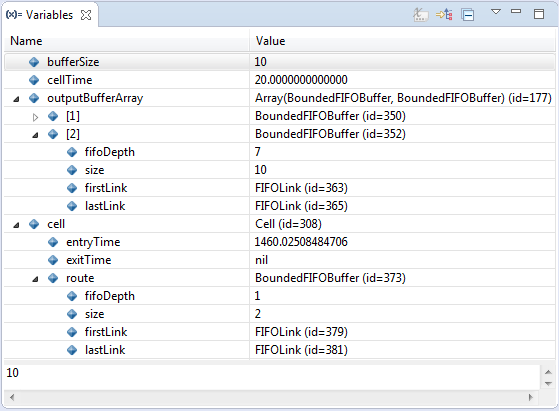This screenshot has width=559, height=411.
Task: Click inside the detail pane showing 10
Action: [x=272, y=376]
